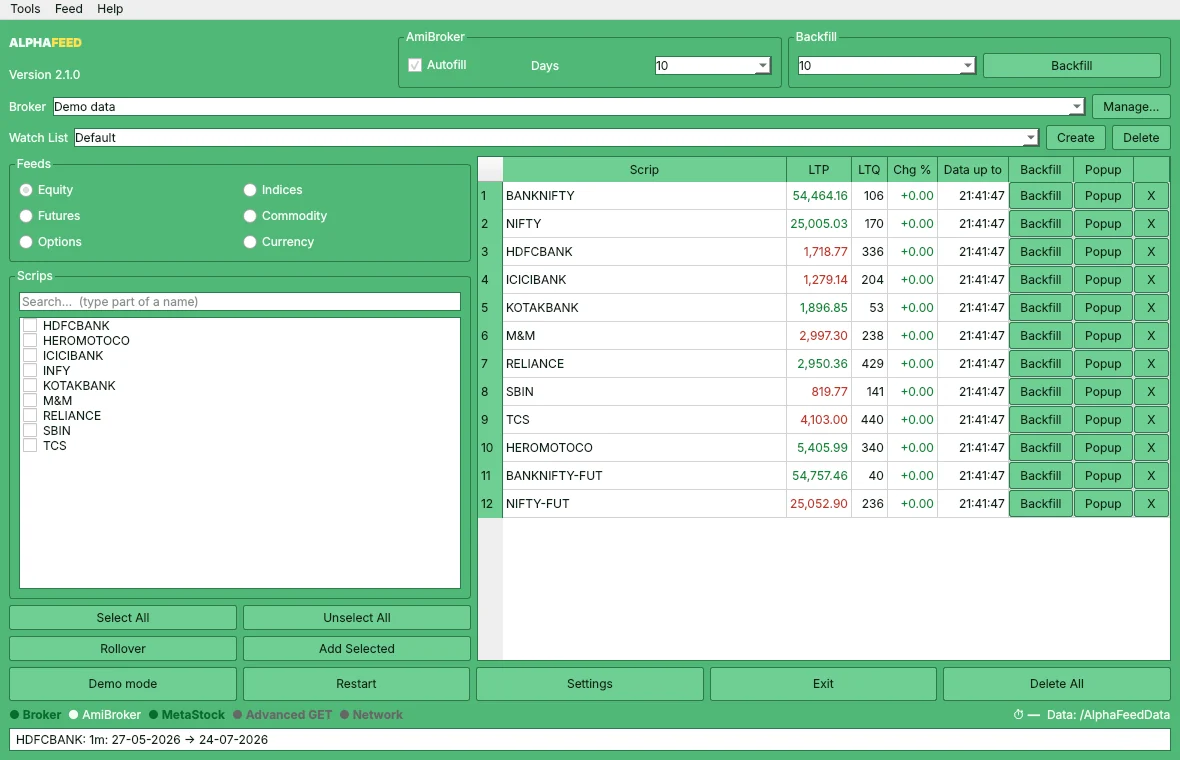
Task: Click the Demo mode button
Action: point(123,684)
